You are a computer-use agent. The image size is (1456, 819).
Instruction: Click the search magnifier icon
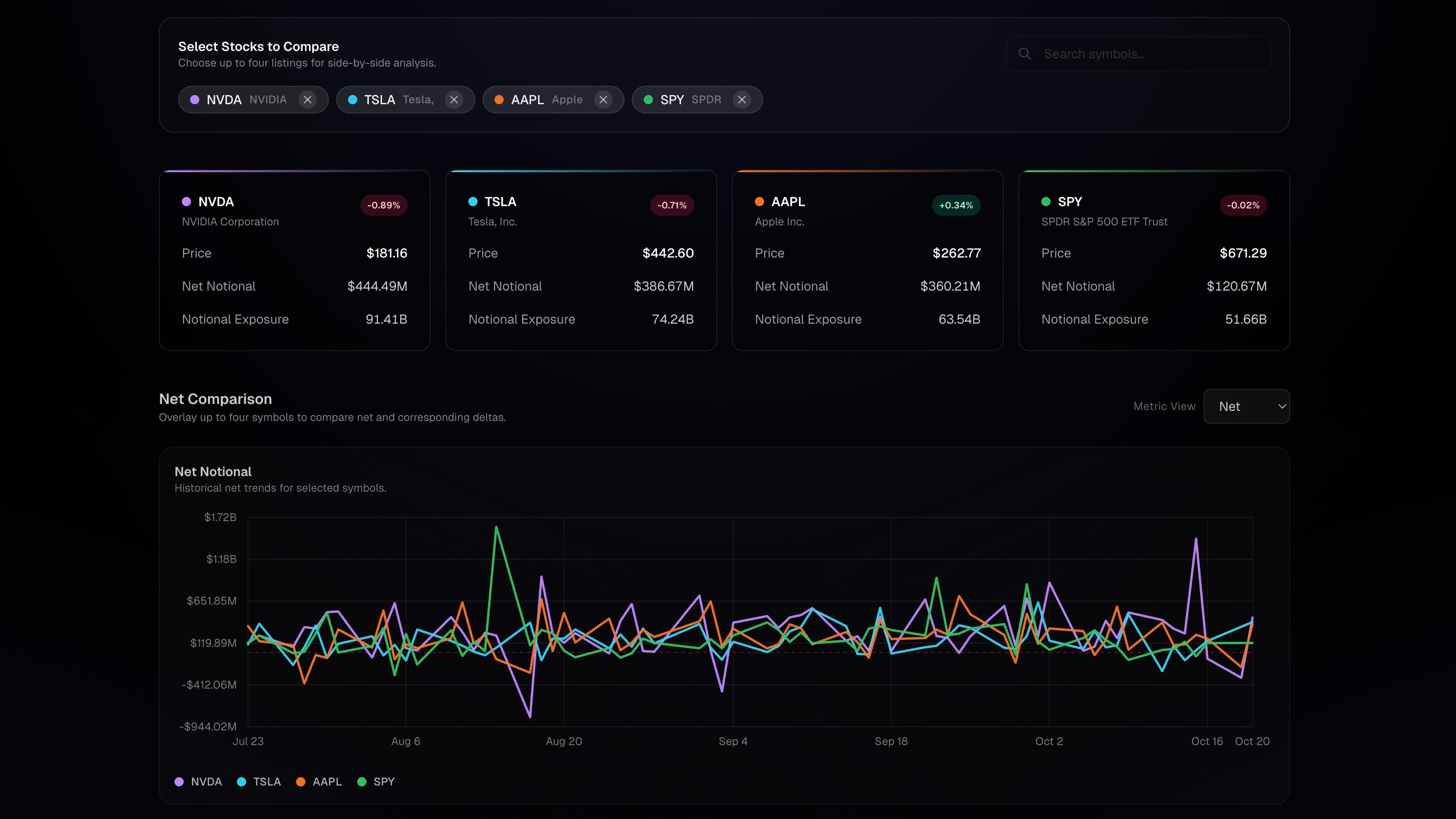(x=1024, y=54)
